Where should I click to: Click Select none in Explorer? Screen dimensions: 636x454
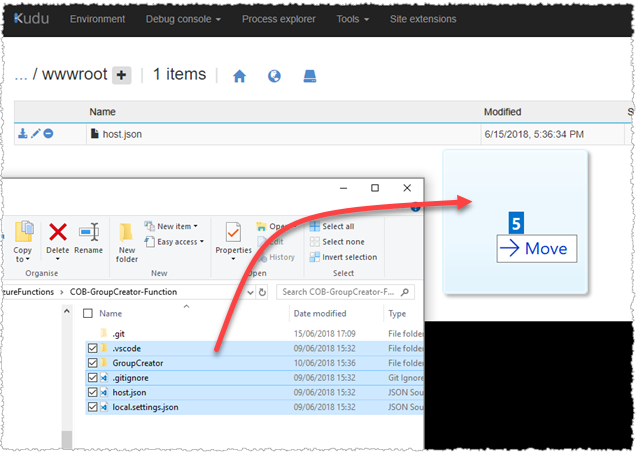(x=337, y=242)
